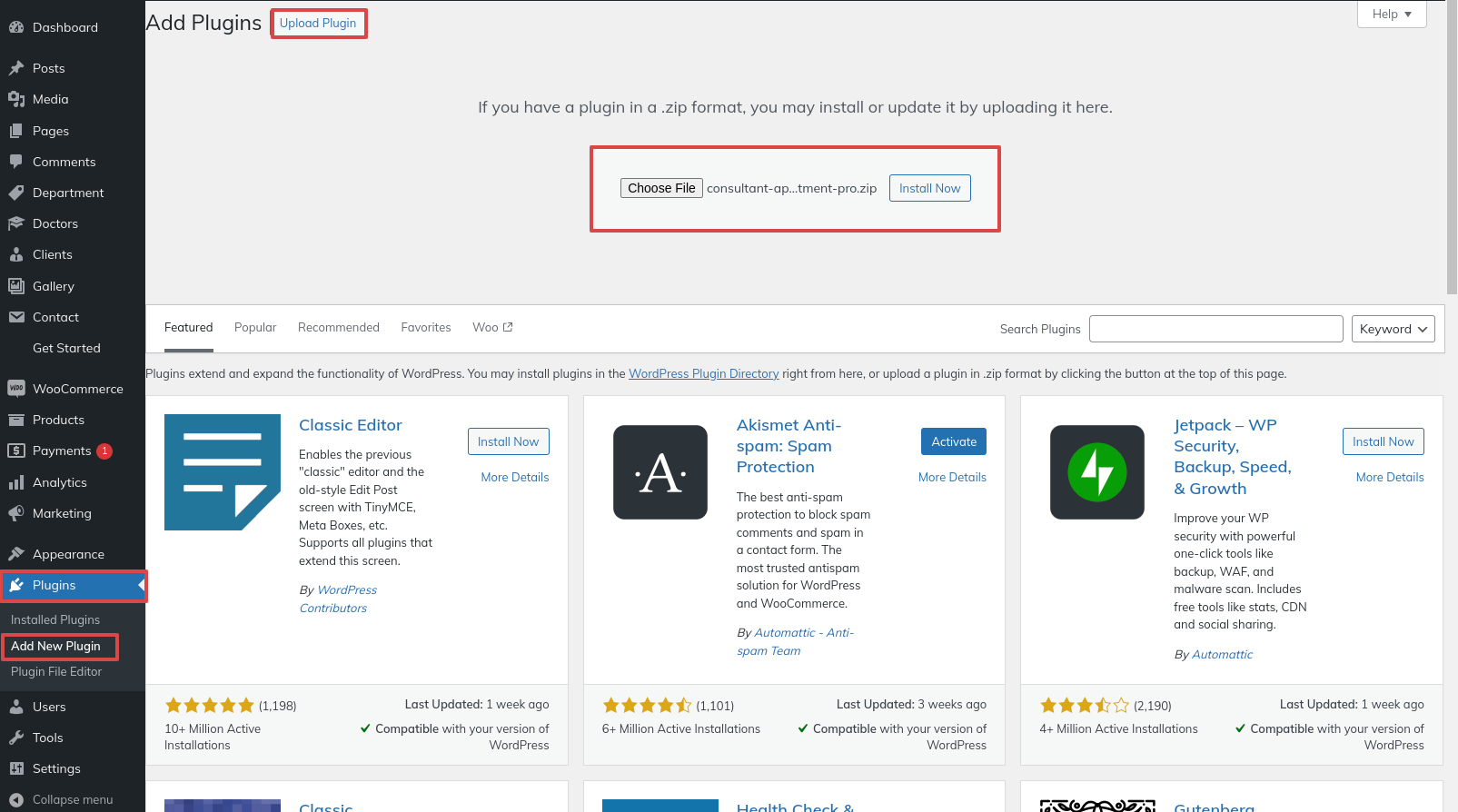Activate the Akismet Anti-spam plugin
The image size is (1458, 812).
954,441
